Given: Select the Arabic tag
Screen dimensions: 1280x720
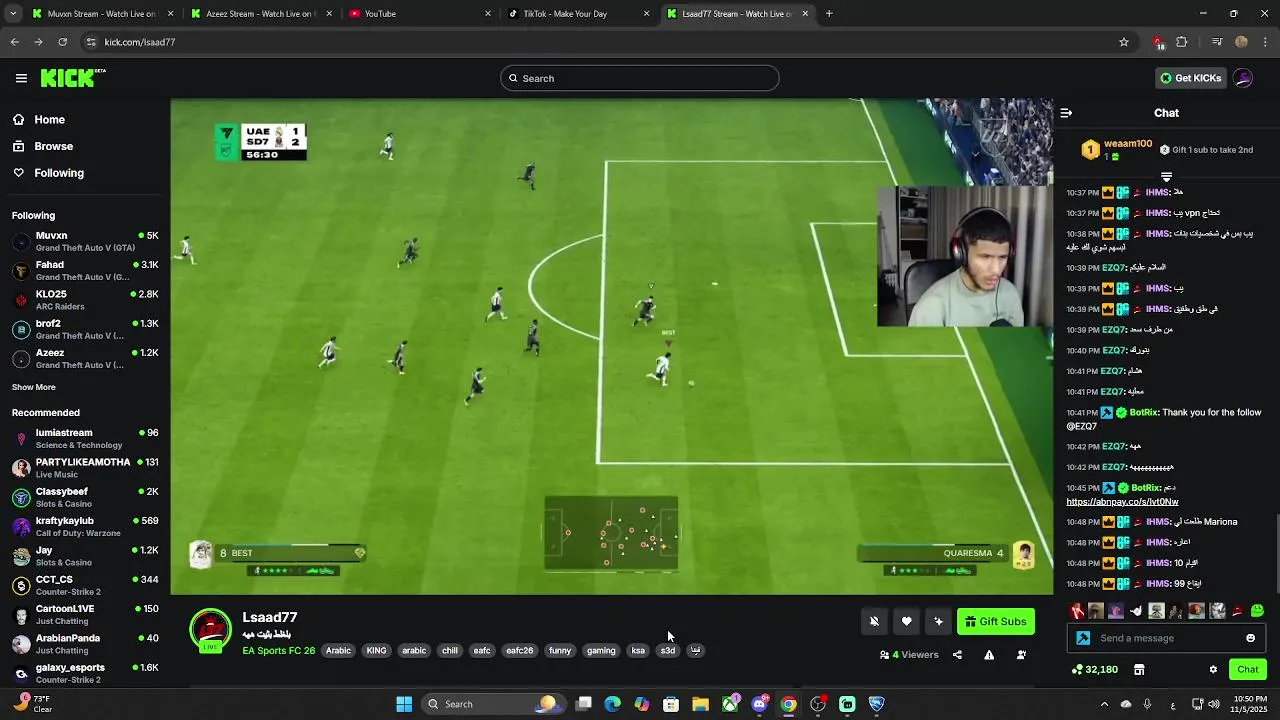Looking at the screenshot, I should pos(338,651).
